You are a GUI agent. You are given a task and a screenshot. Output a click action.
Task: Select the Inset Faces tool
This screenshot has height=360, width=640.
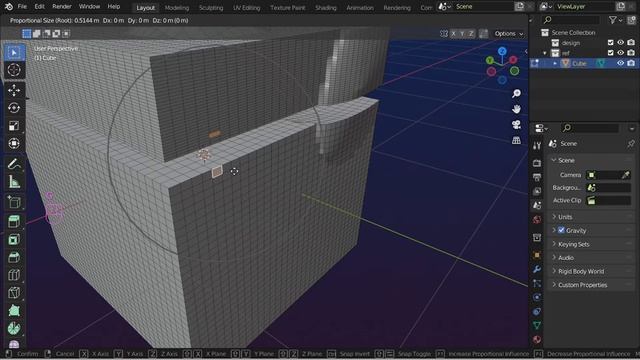14,240
